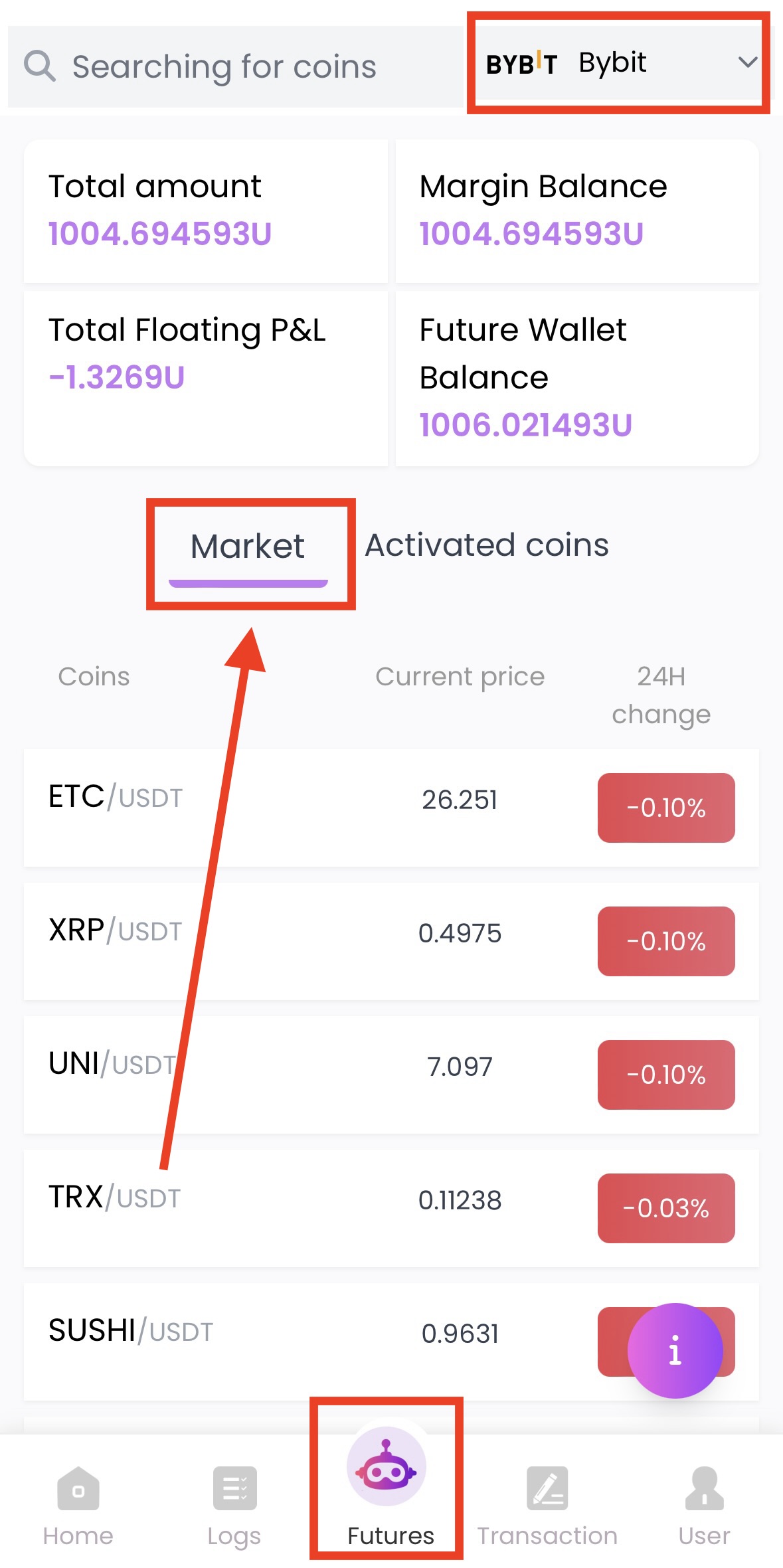783x1568 pixels.
Task: Open the Home tab icon
Action: 78,1488
